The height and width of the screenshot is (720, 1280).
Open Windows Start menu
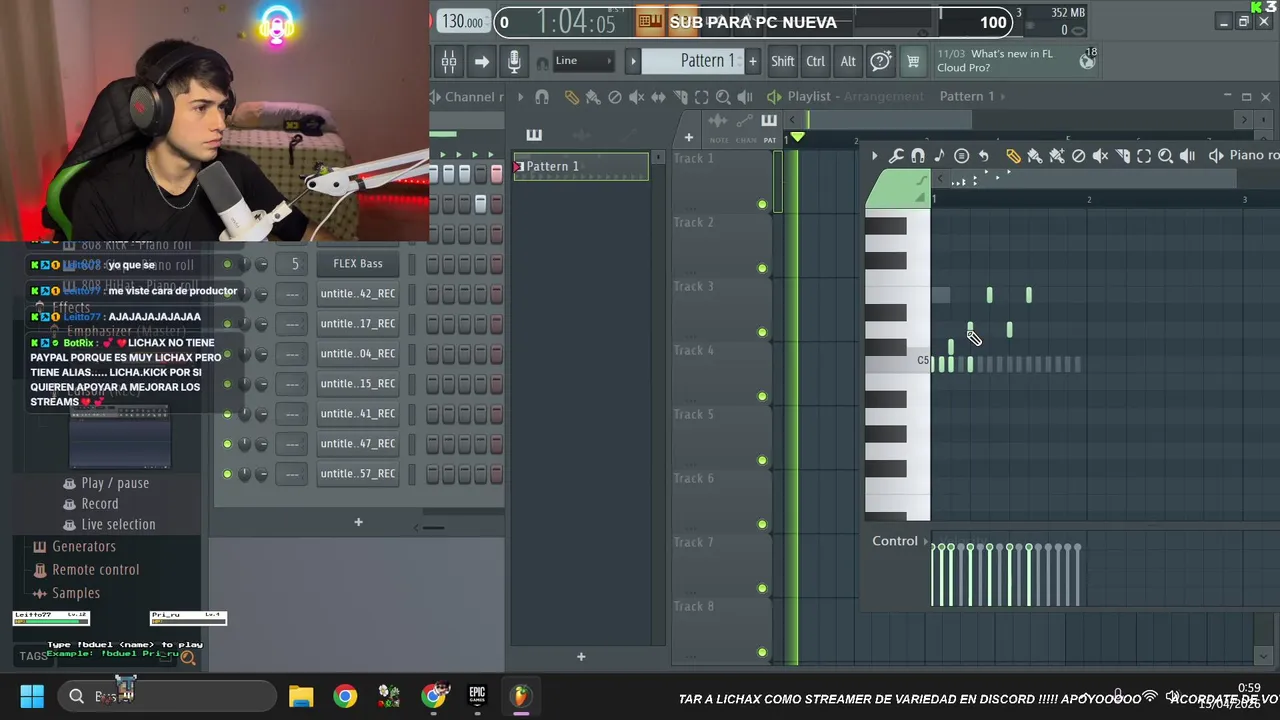click(32, 696)
